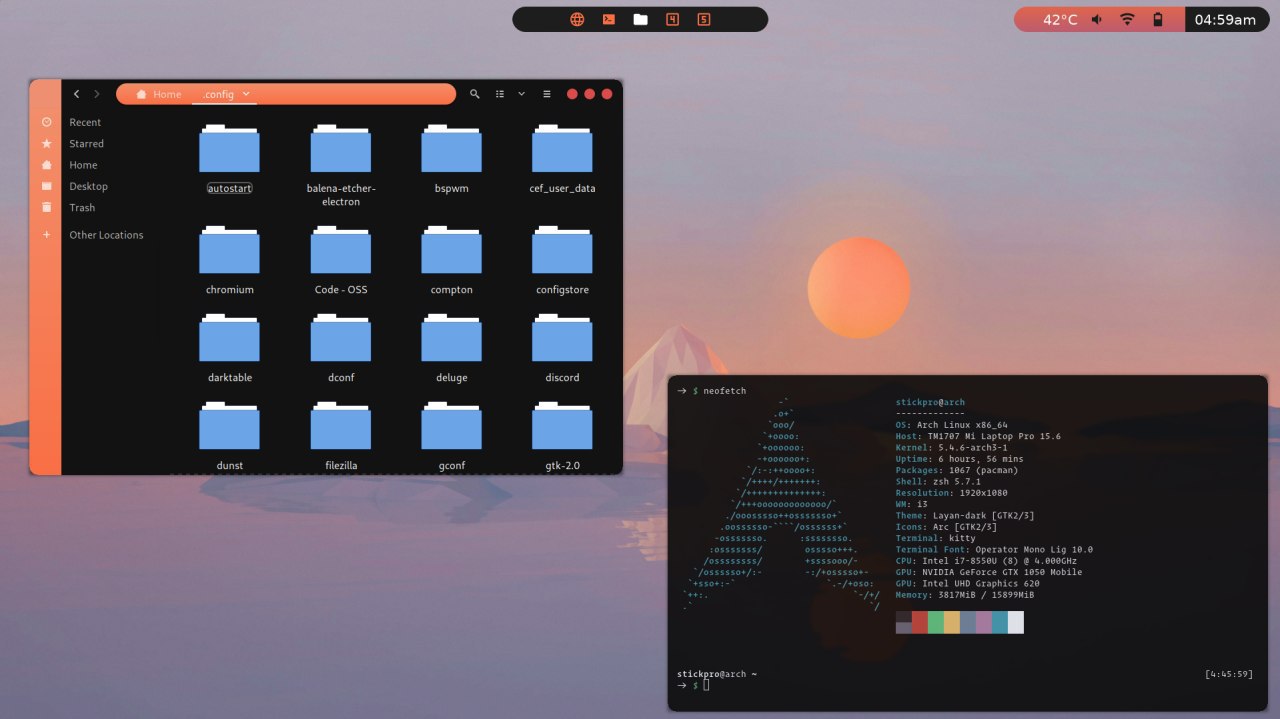Click the Starred star icon in sidebar
Image resolution: width=1280 pixels, height=719 pixels.
click(46, 144)
